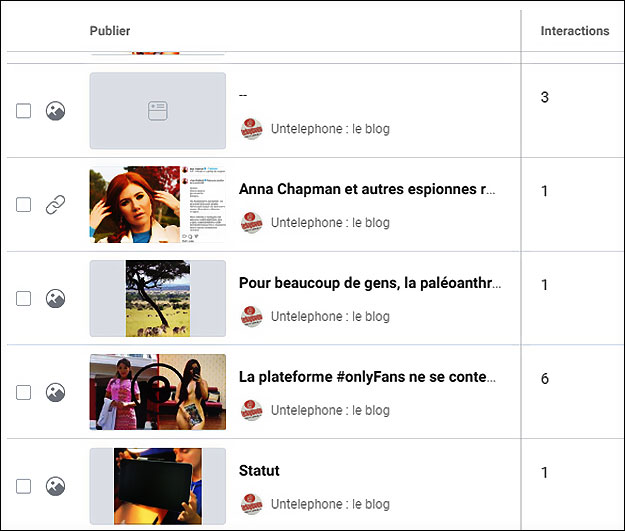
Task: Click 'Untelephone : le blog' under Statut post
Action: 330,504
